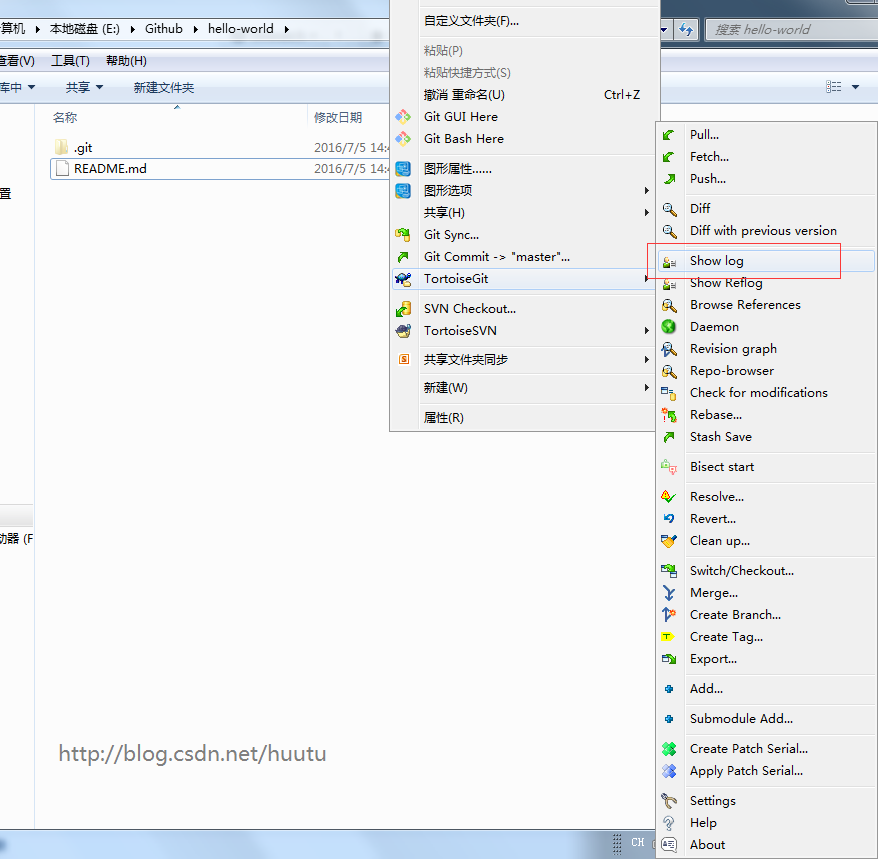
Task: Click the Push arrow icon
Action: click(669, 179)
